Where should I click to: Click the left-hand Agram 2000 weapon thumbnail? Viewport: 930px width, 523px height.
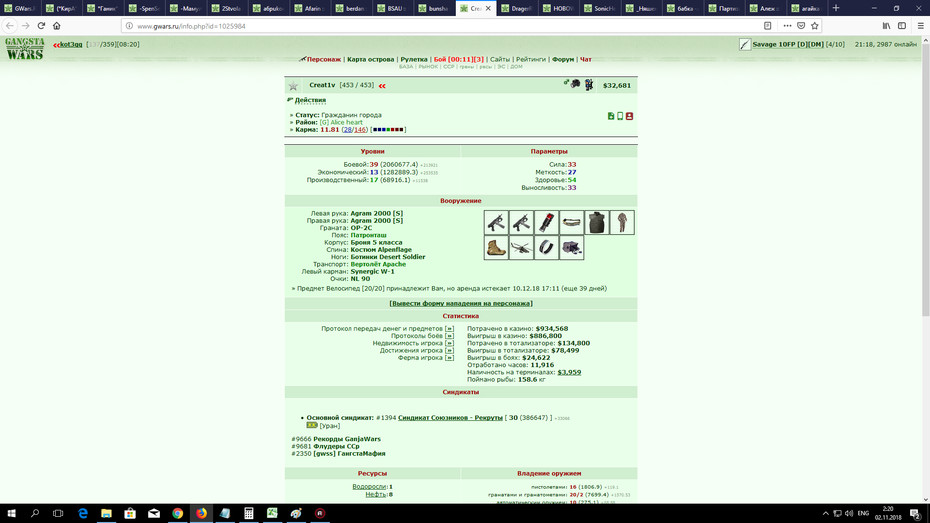click(496, 222)
